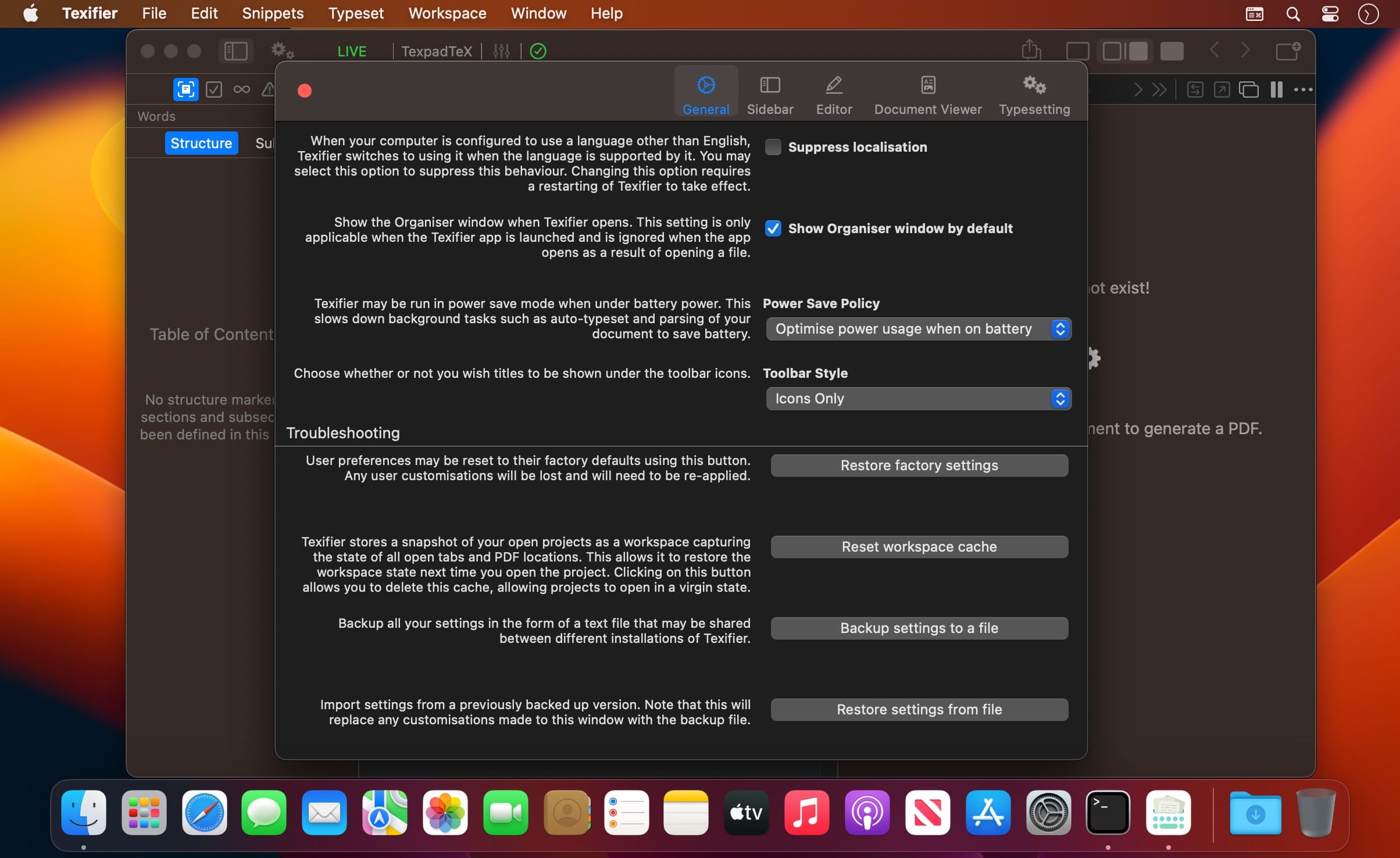Switch to the Editor preferences tab
This screenshot has width=1400, height=858.
click(834, 95)
